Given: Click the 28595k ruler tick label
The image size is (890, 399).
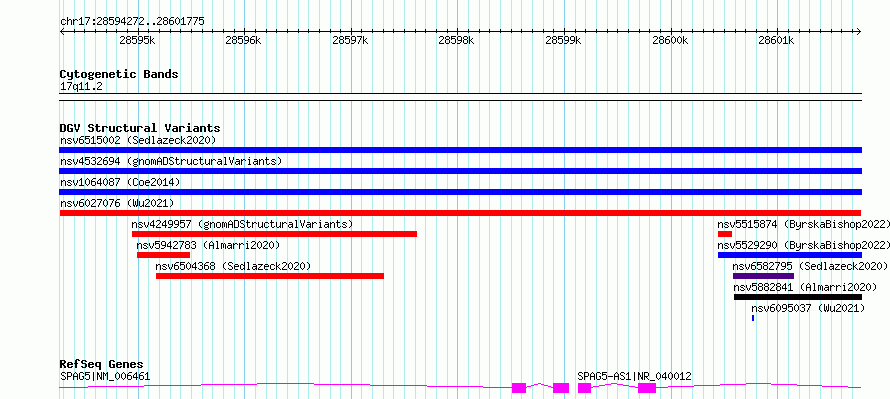Looking at the screenshot, I should (138, 40).
